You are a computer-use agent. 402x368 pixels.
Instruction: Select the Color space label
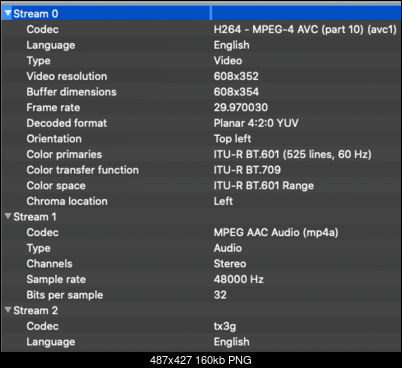[x=56, y=186]
